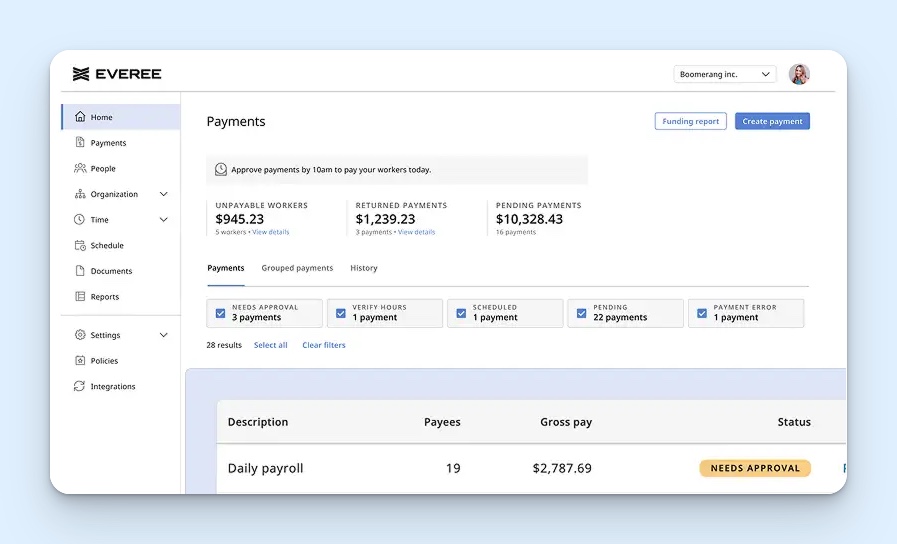This screenshot has width=897, height=544.
Task: Expand the Settings menu chevron
Action: coord(164,335)
